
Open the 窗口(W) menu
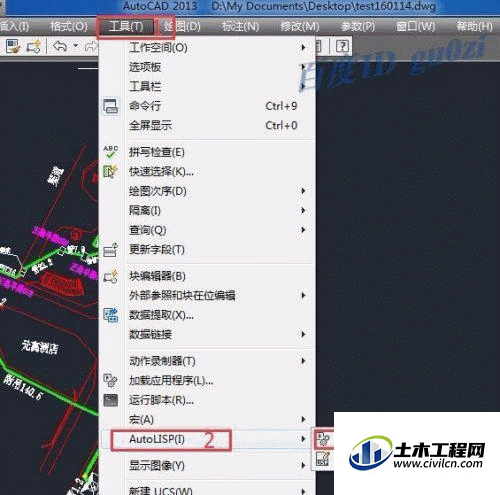pyautogui.click(x=416, y=26)
